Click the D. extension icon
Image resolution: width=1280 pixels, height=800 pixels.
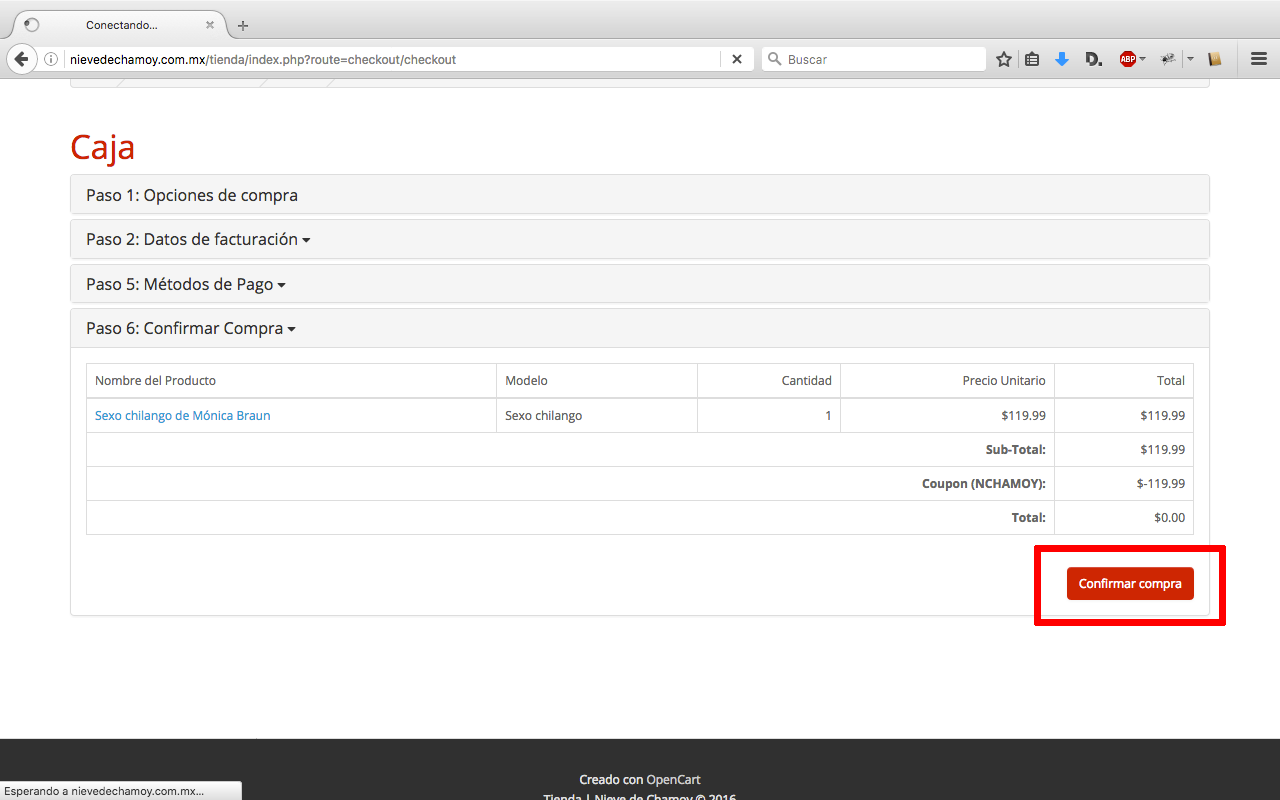pos(1093,59)
